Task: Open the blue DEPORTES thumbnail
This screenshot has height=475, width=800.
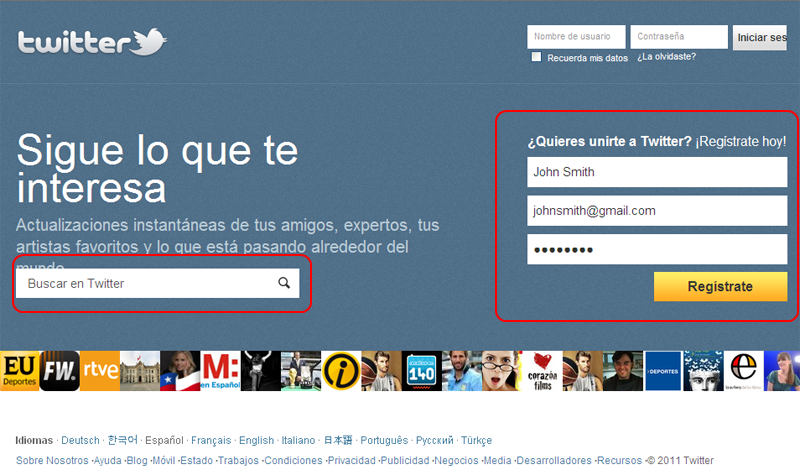Action: coord(663,371)
